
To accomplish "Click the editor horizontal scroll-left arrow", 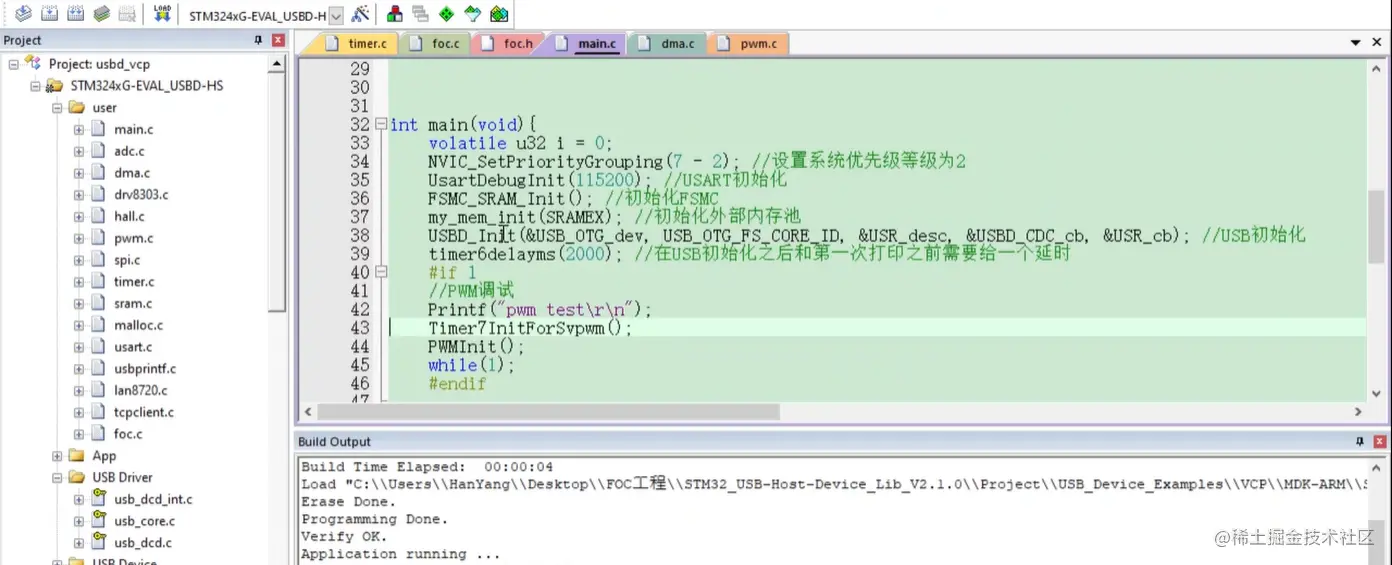I will click(x=308, y=412).
